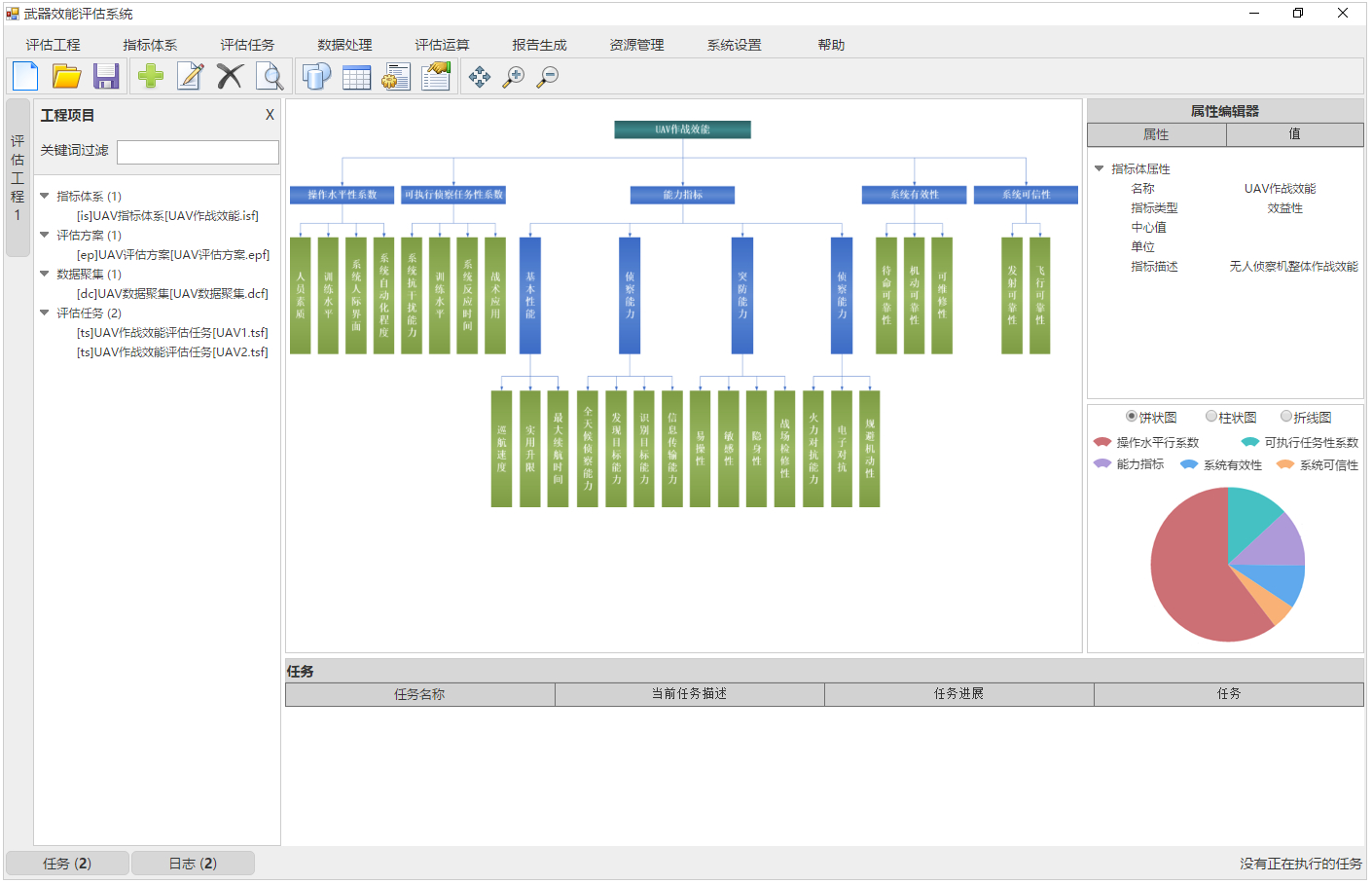Select the 饼状图 radio button
Screen dimensions: 1372x884
click(x=1132, y=417)
